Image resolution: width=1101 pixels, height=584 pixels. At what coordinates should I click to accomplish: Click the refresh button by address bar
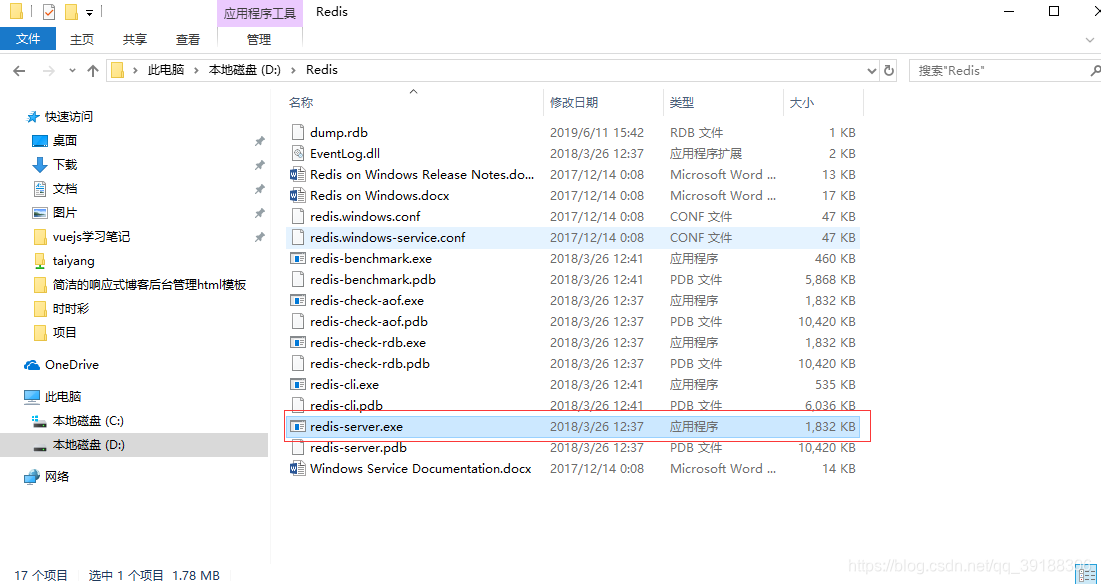[889, 70]
